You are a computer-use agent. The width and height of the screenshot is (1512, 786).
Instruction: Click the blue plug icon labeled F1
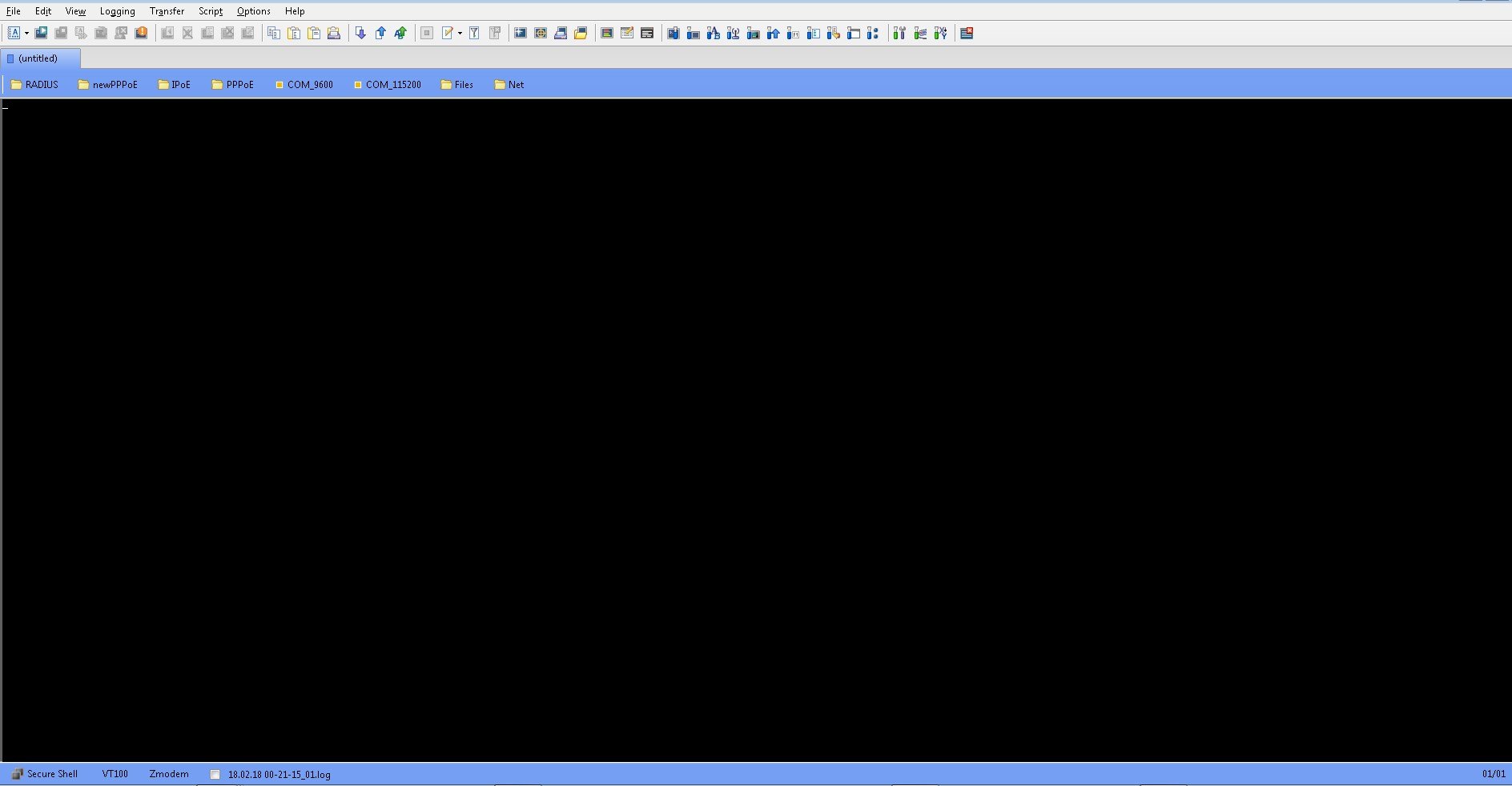pyautogui.click(x=793, y=33)
